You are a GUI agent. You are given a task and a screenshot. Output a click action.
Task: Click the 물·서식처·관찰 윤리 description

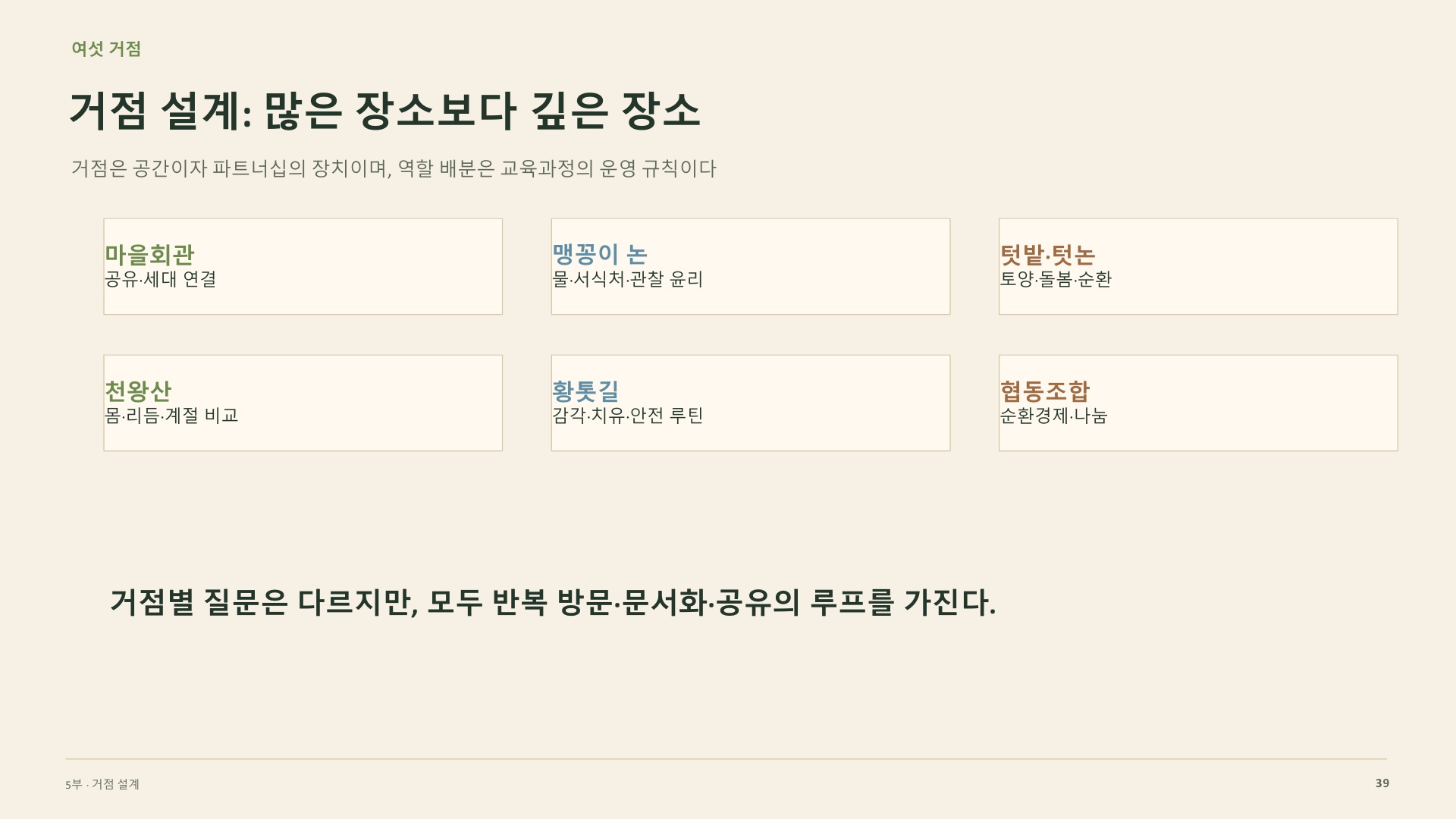627,279
